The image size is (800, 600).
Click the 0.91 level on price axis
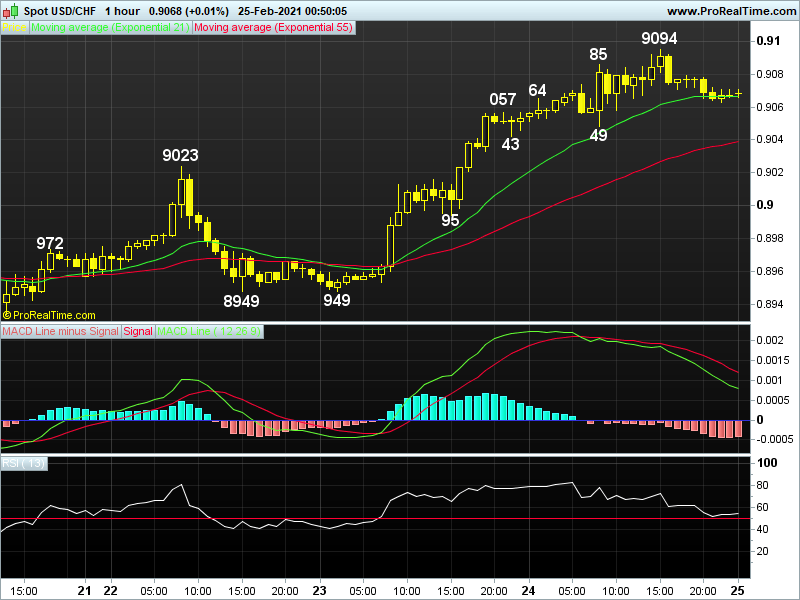[x=768, y=41]
